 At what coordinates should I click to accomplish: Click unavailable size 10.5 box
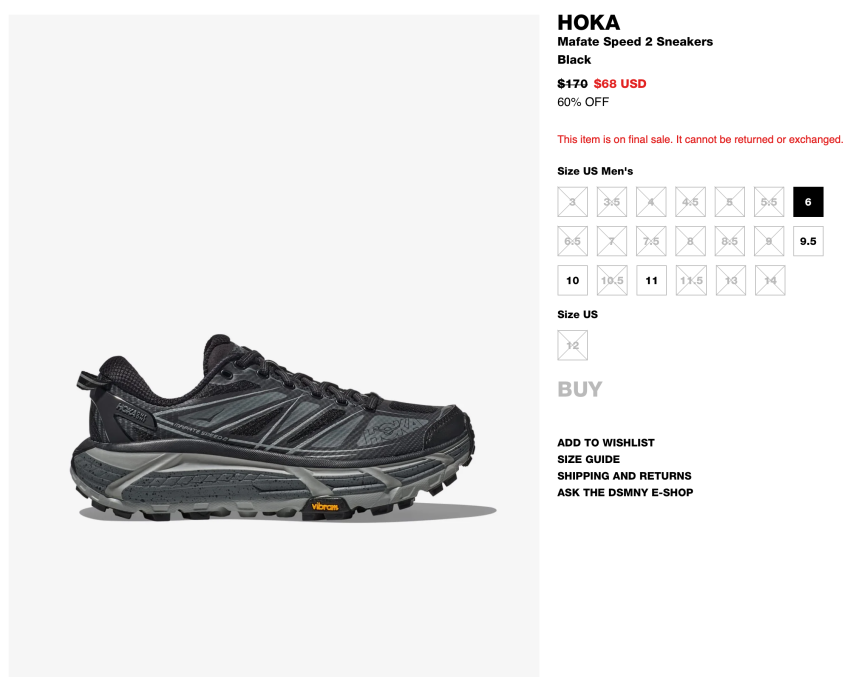(612, 280)
